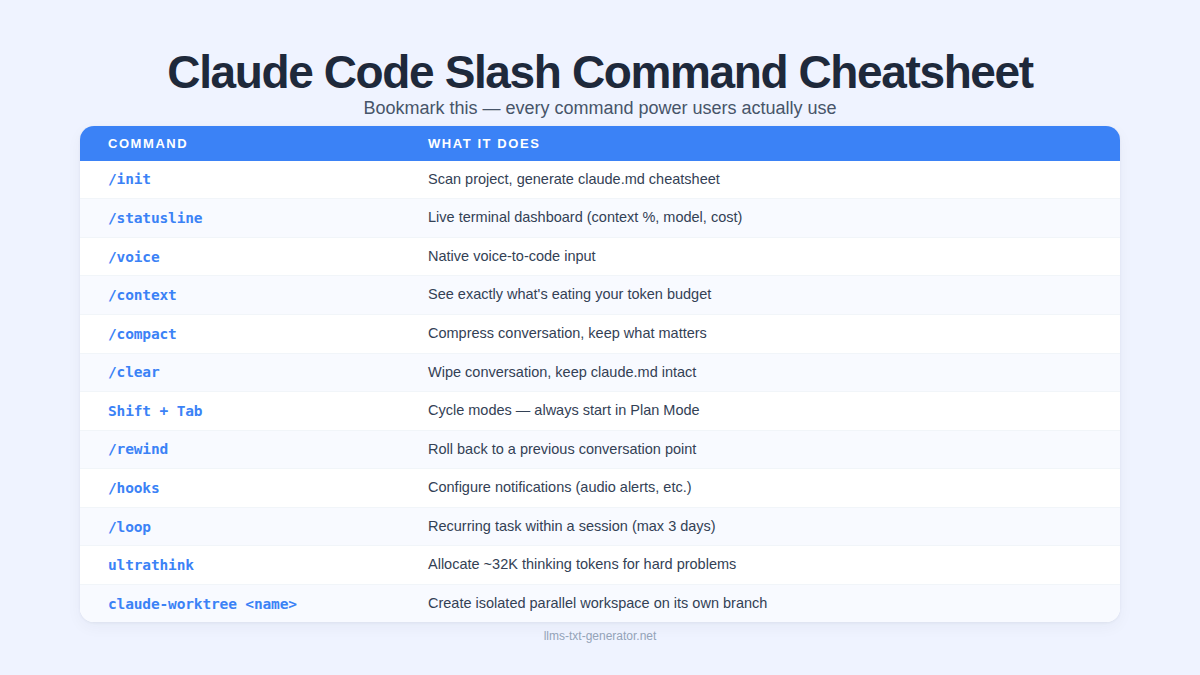Click the /loop command cell
Viewport: 1200px width, 675px height.
129,527
